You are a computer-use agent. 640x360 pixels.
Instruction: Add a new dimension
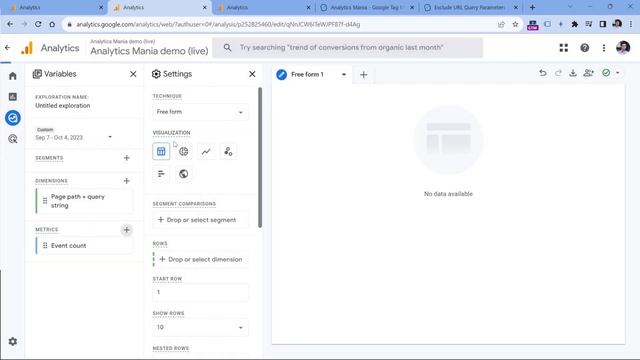(x=127, y=181)
